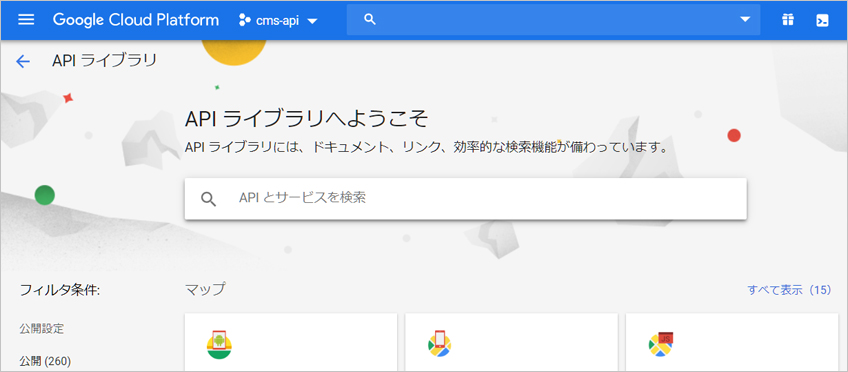Open the Android Maps SDK card icon

[219, 344]
